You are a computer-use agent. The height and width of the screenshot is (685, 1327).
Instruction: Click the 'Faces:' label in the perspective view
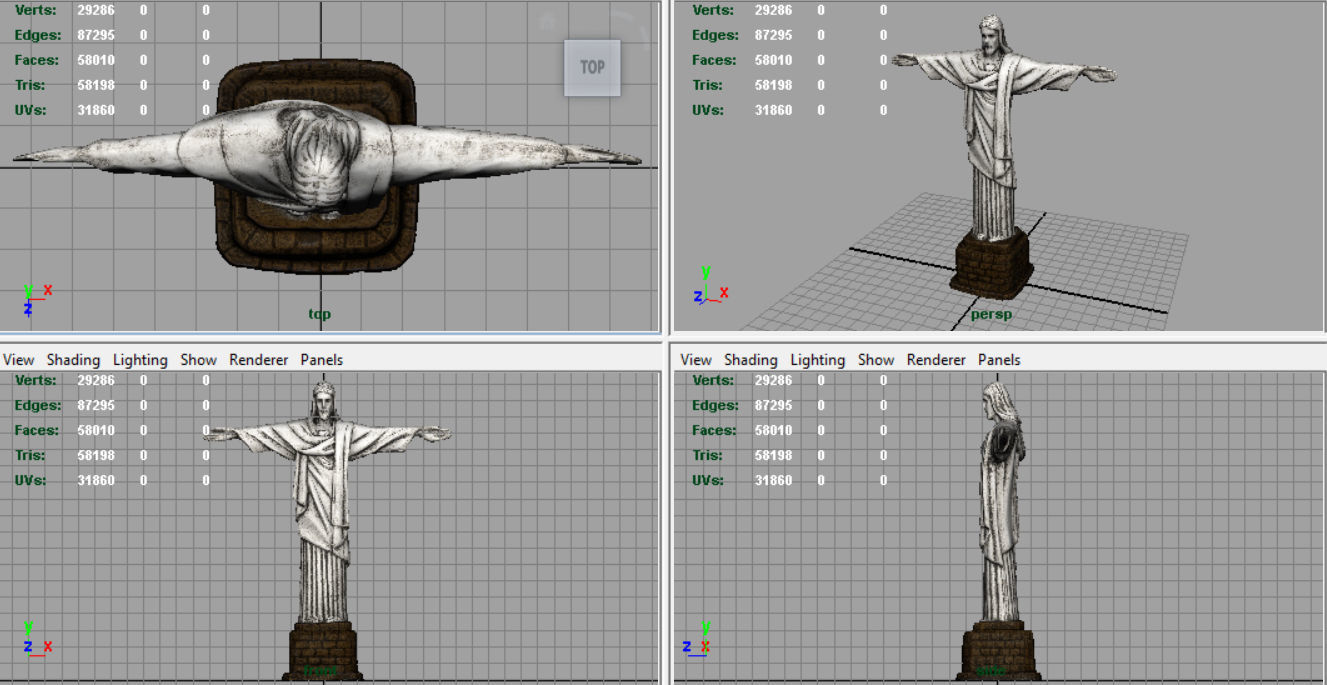713,60
